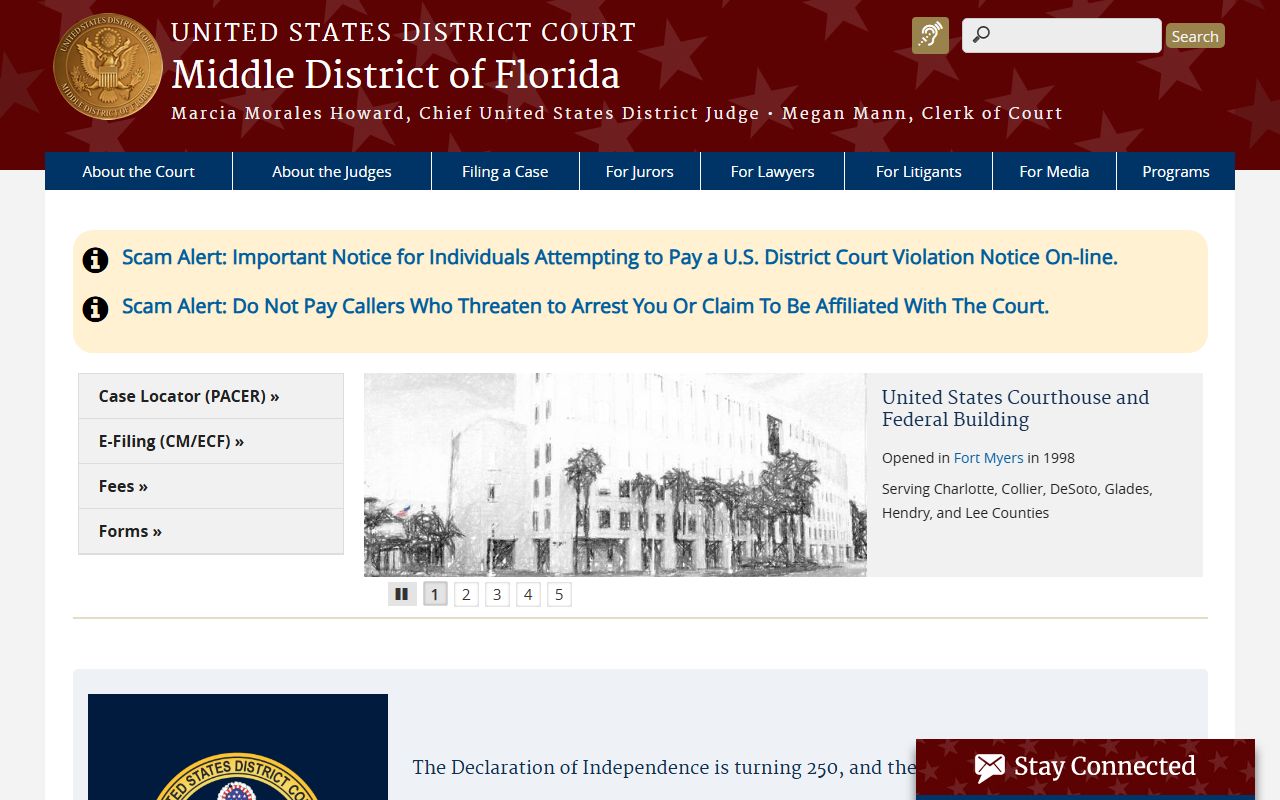
Task: Jump to slide 2
Action: click(x=466, y=594)
